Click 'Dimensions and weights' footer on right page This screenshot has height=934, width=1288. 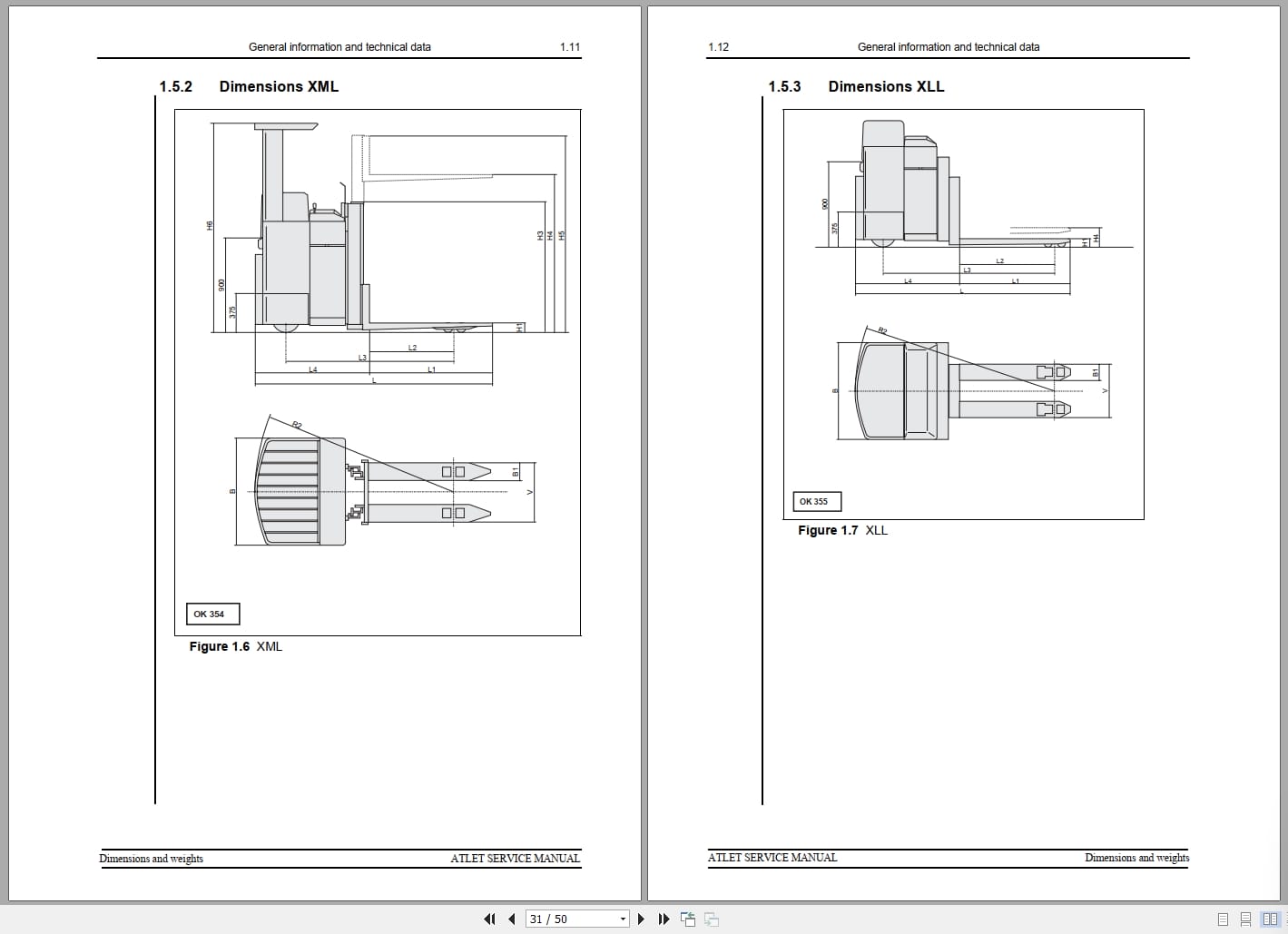pos(1136,858)
